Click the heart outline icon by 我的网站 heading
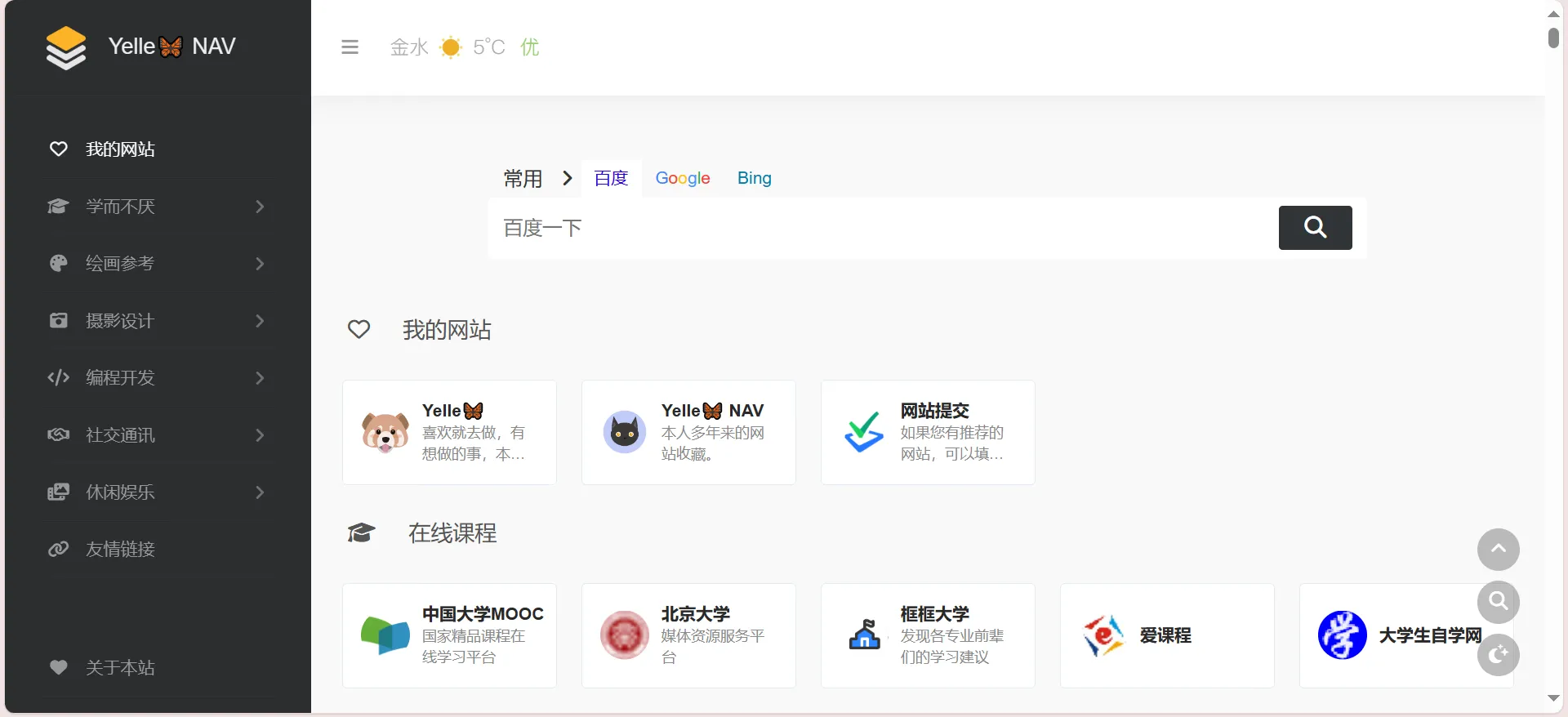This screenshot has height=717, width=1568. click(359, 329)
